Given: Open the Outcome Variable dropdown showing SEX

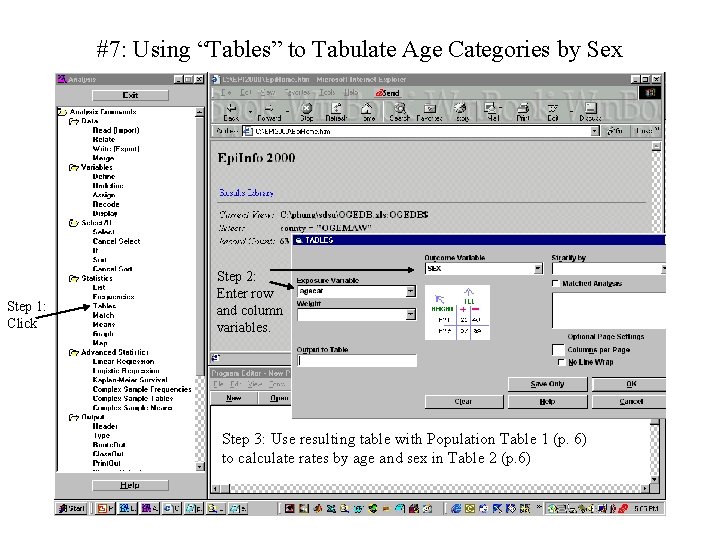Looking at the screenshot, I should pos(538,269).
